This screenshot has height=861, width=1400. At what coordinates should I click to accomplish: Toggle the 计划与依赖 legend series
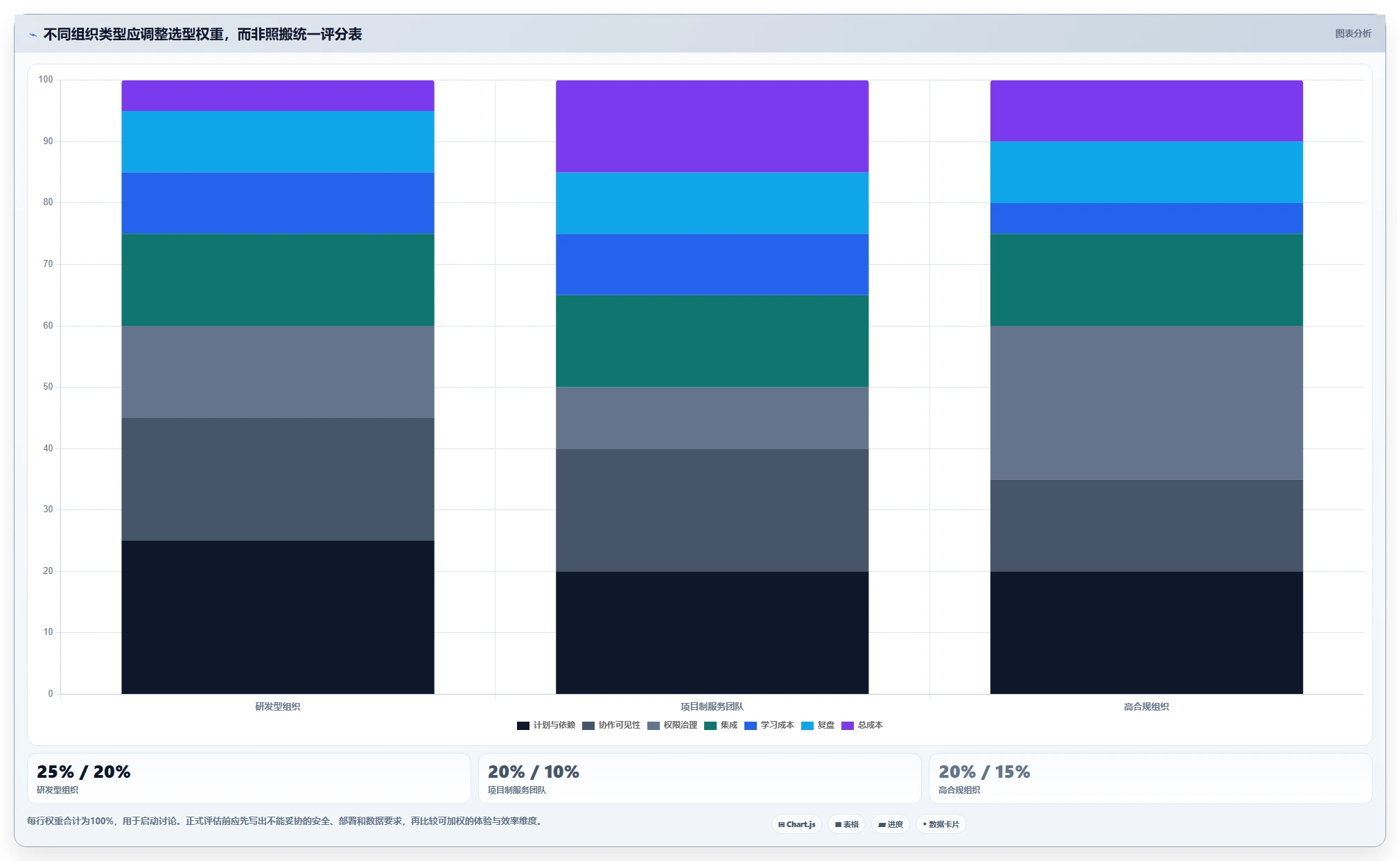(546, 725)
